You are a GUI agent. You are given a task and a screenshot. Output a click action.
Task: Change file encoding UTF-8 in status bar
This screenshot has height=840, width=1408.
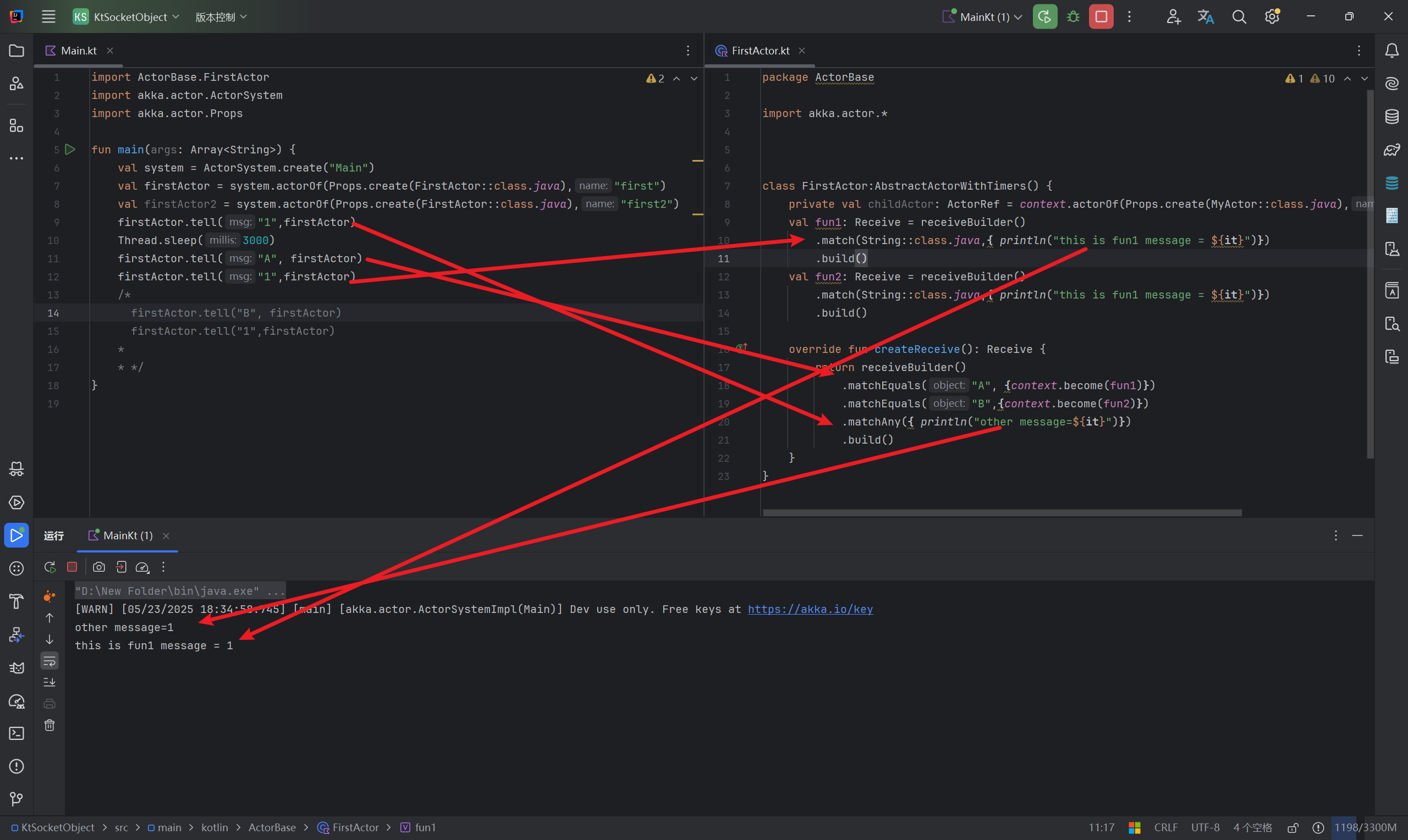coord(1205,827)
